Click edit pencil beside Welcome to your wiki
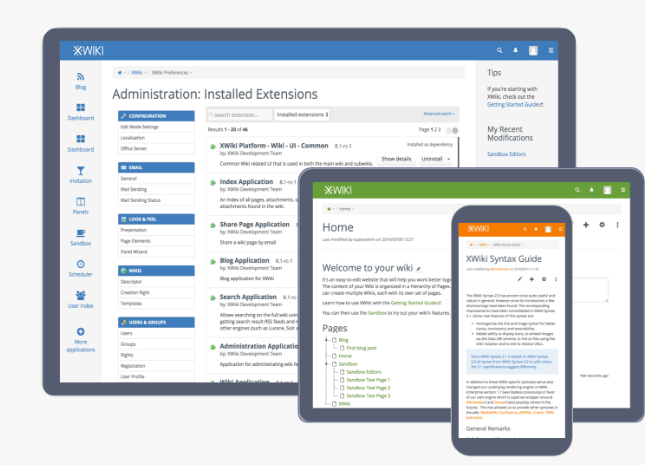Viewport: 645px width, 465px height. point(418,269)
